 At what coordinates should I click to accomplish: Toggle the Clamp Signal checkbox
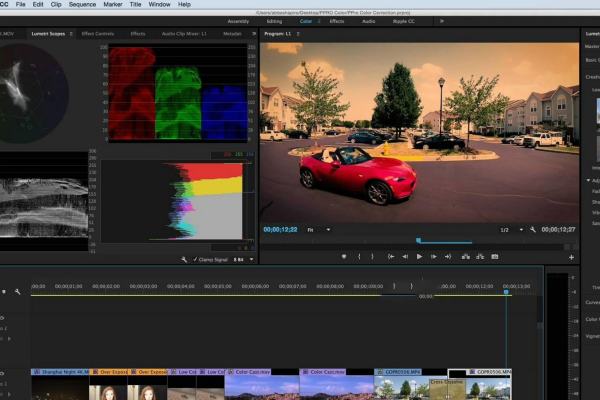194,259
